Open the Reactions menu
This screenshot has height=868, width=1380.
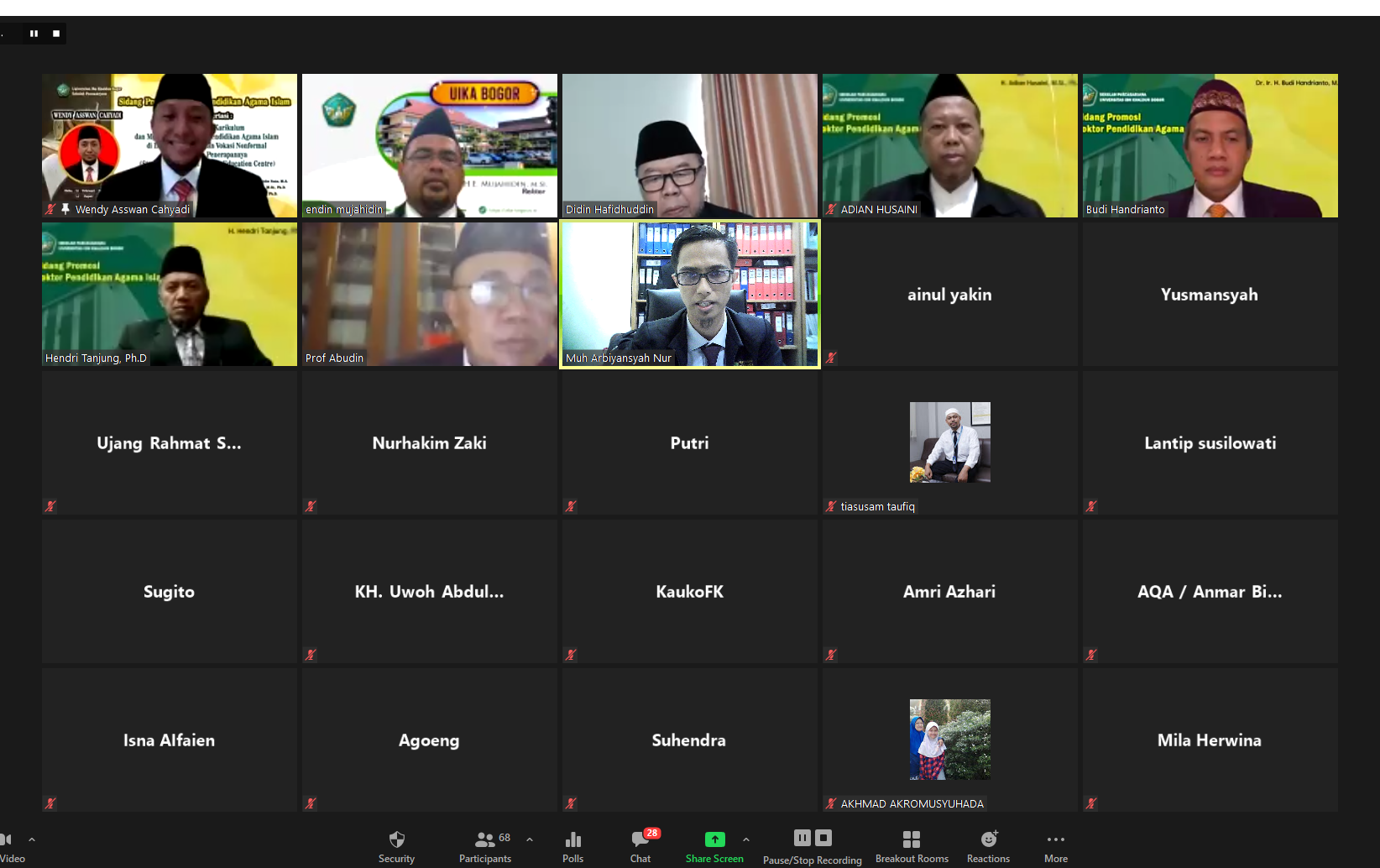point(988,845)
